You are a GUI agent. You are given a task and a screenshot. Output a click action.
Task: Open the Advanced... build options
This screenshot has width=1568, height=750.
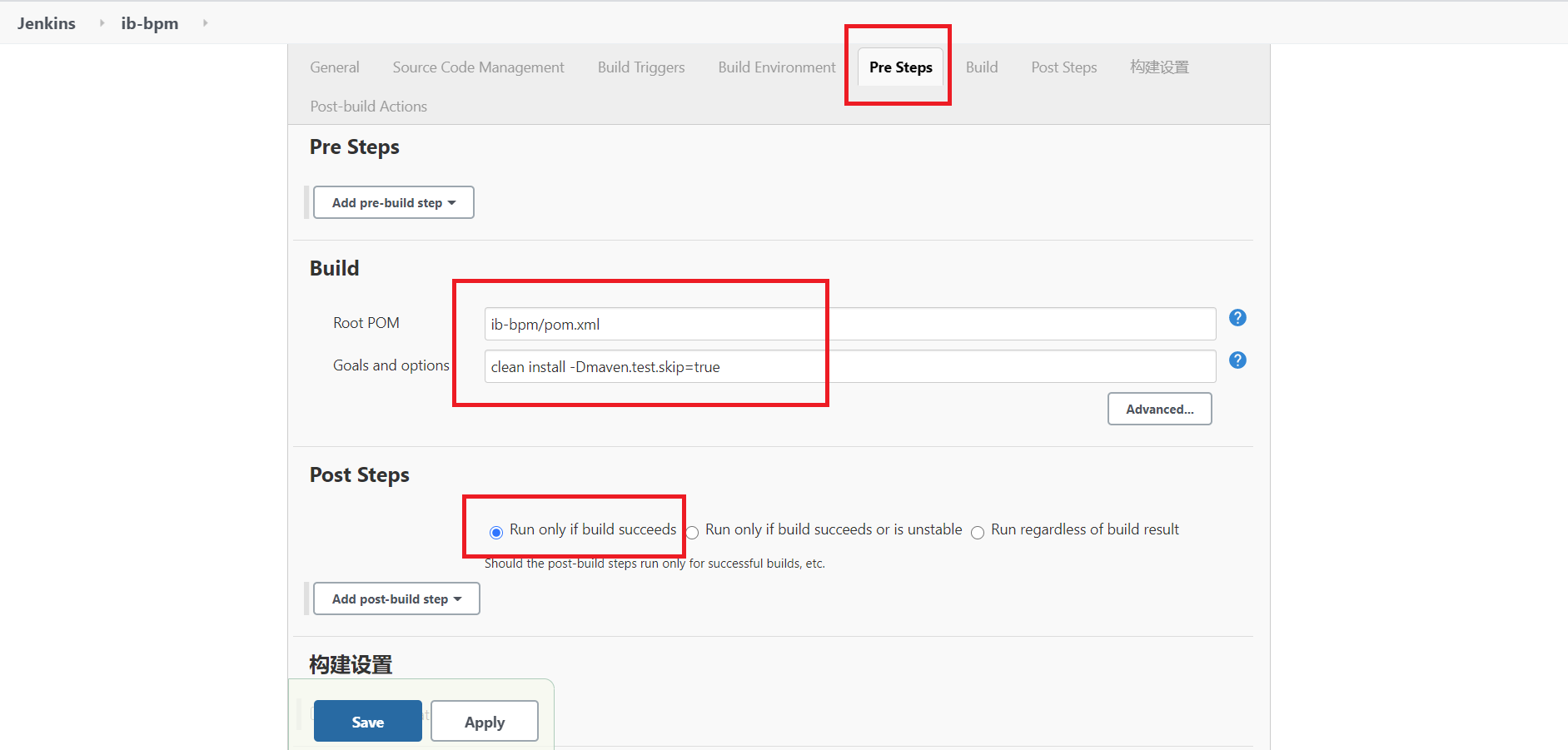click(1159, 409)
